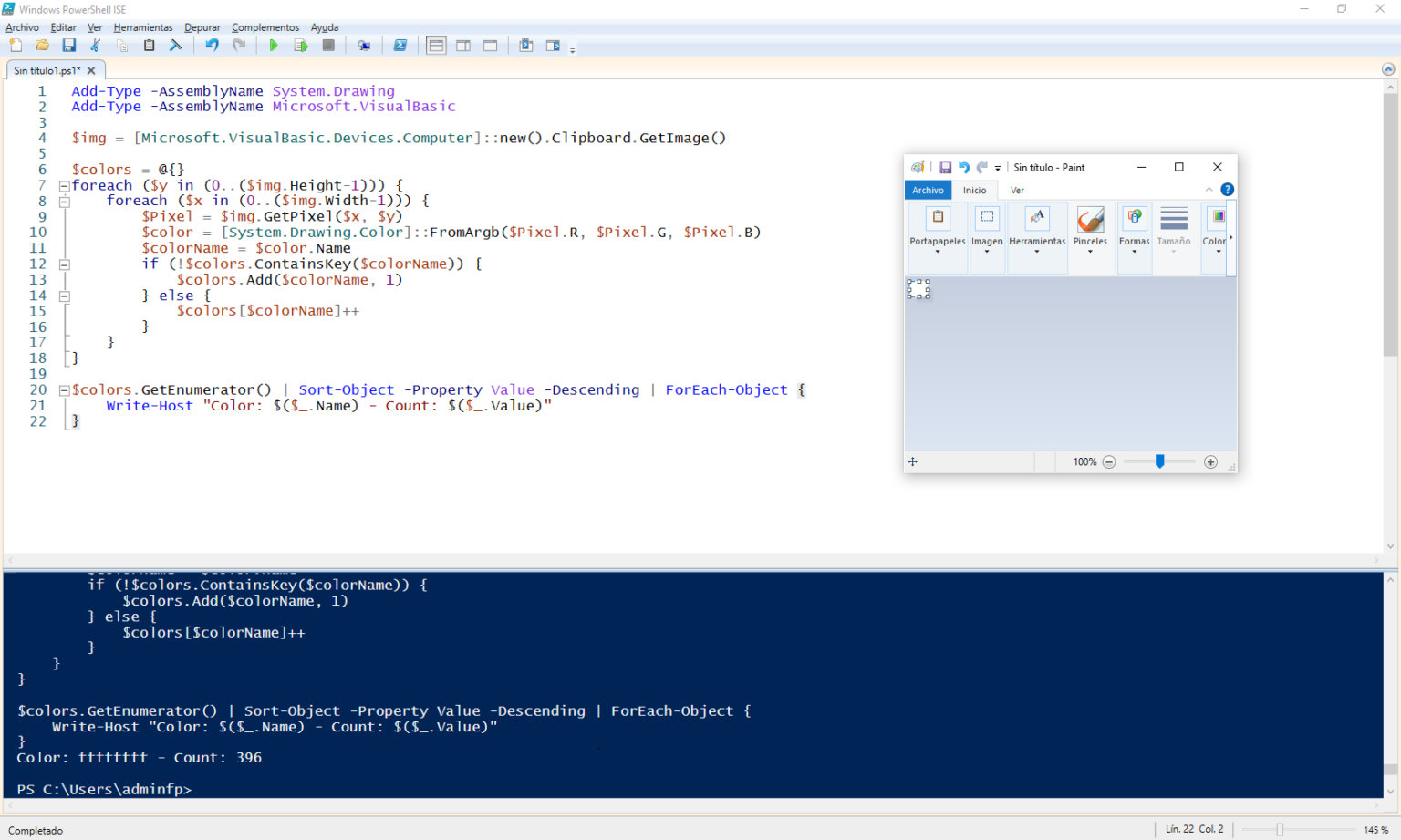Open a new Remote PowerShell Tab icon
The width and height of the screenshot is (1401, 840).
click(364, 45)
